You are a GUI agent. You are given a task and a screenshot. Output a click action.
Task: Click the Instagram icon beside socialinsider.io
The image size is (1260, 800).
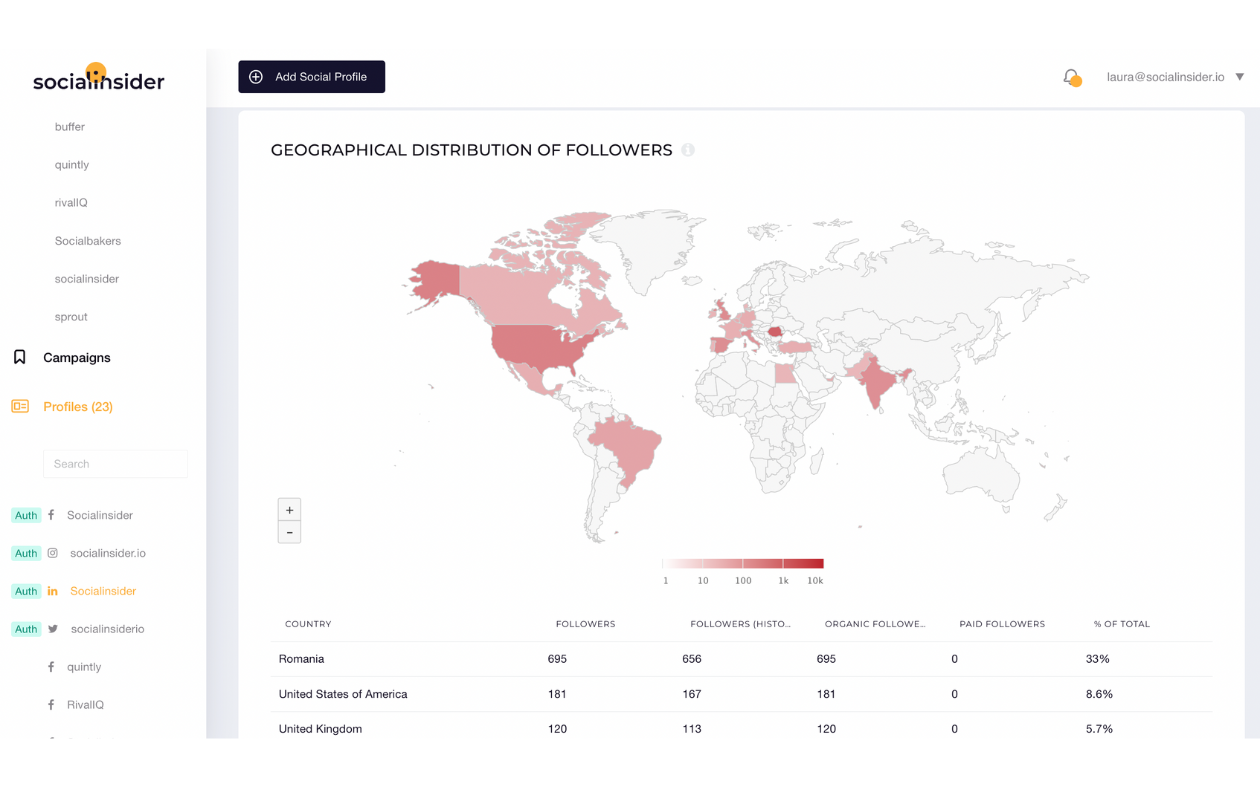click(x=53, y=553)
